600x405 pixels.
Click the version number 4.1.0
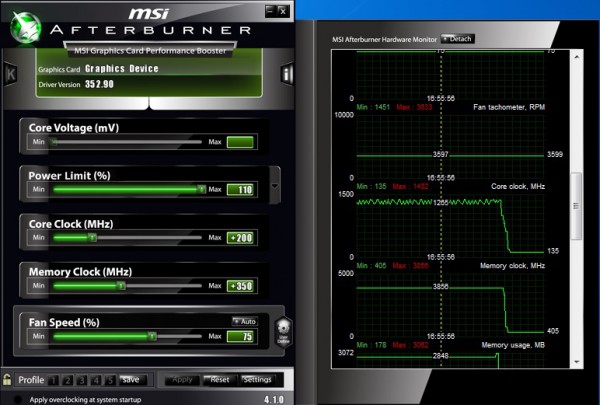point(274,400)
